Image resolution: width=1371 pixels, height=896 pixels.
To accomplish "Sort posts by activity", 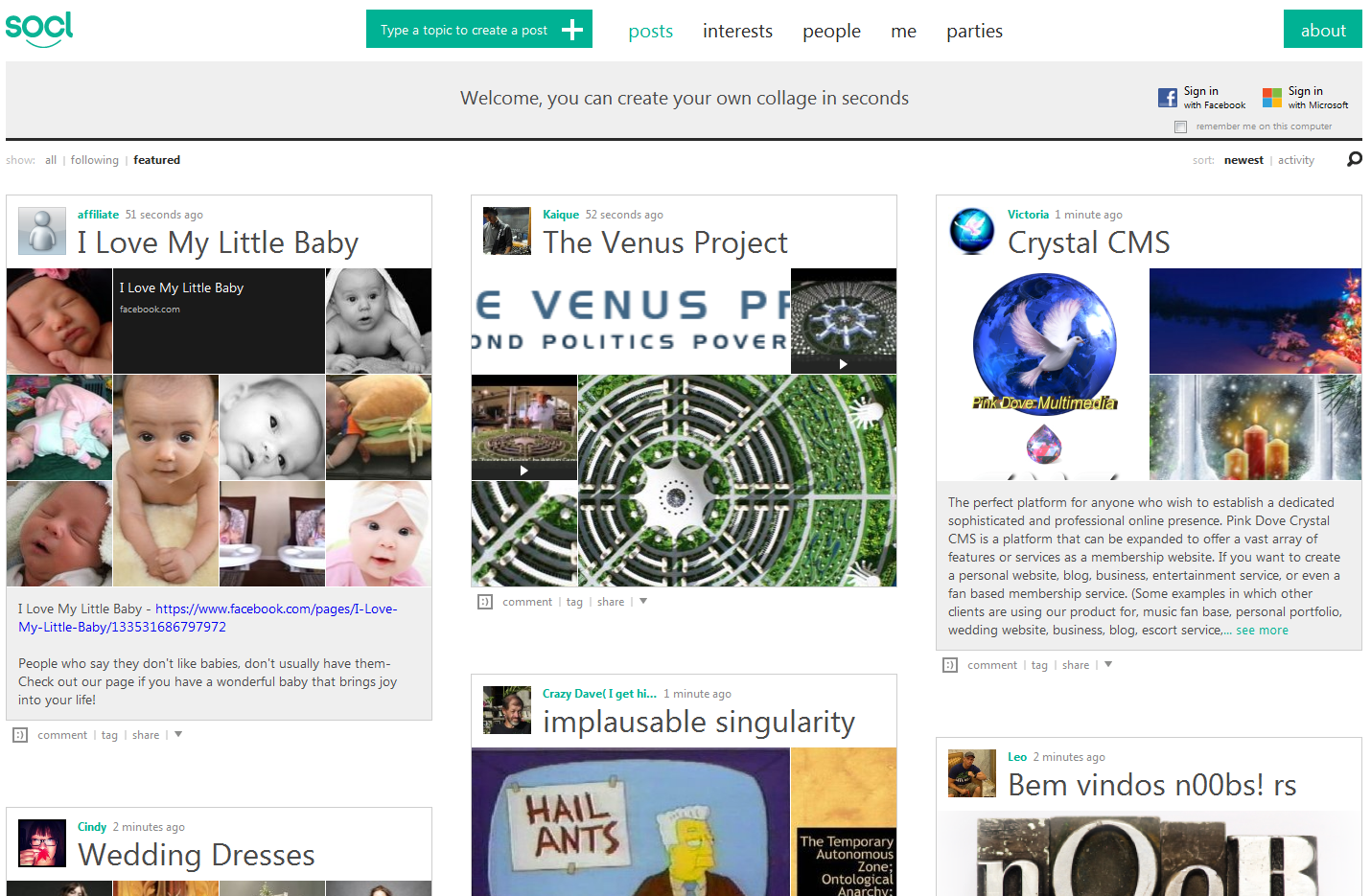I will [x=1295, y=160].
